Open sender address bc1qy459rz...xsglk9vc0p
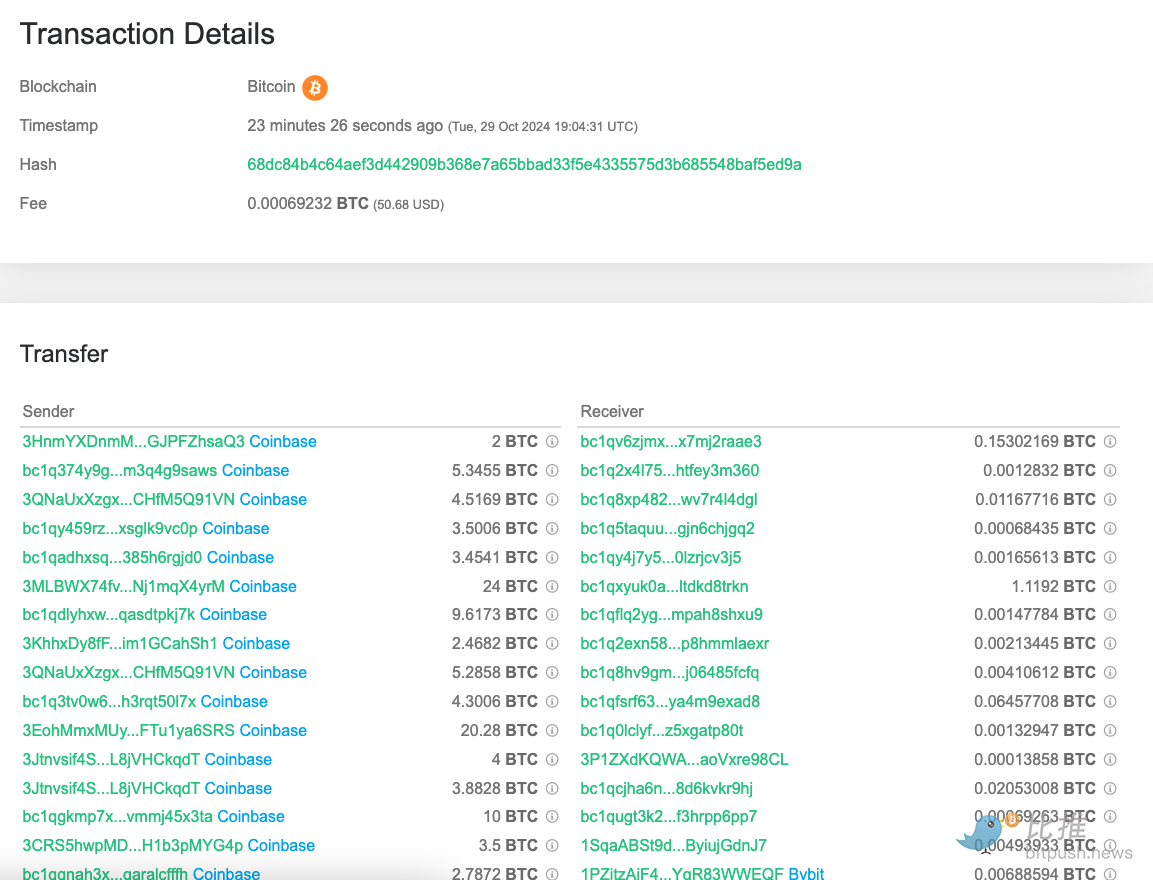Image resolution: width=1153 pixels, height=880 pixels. click(110, 529)
